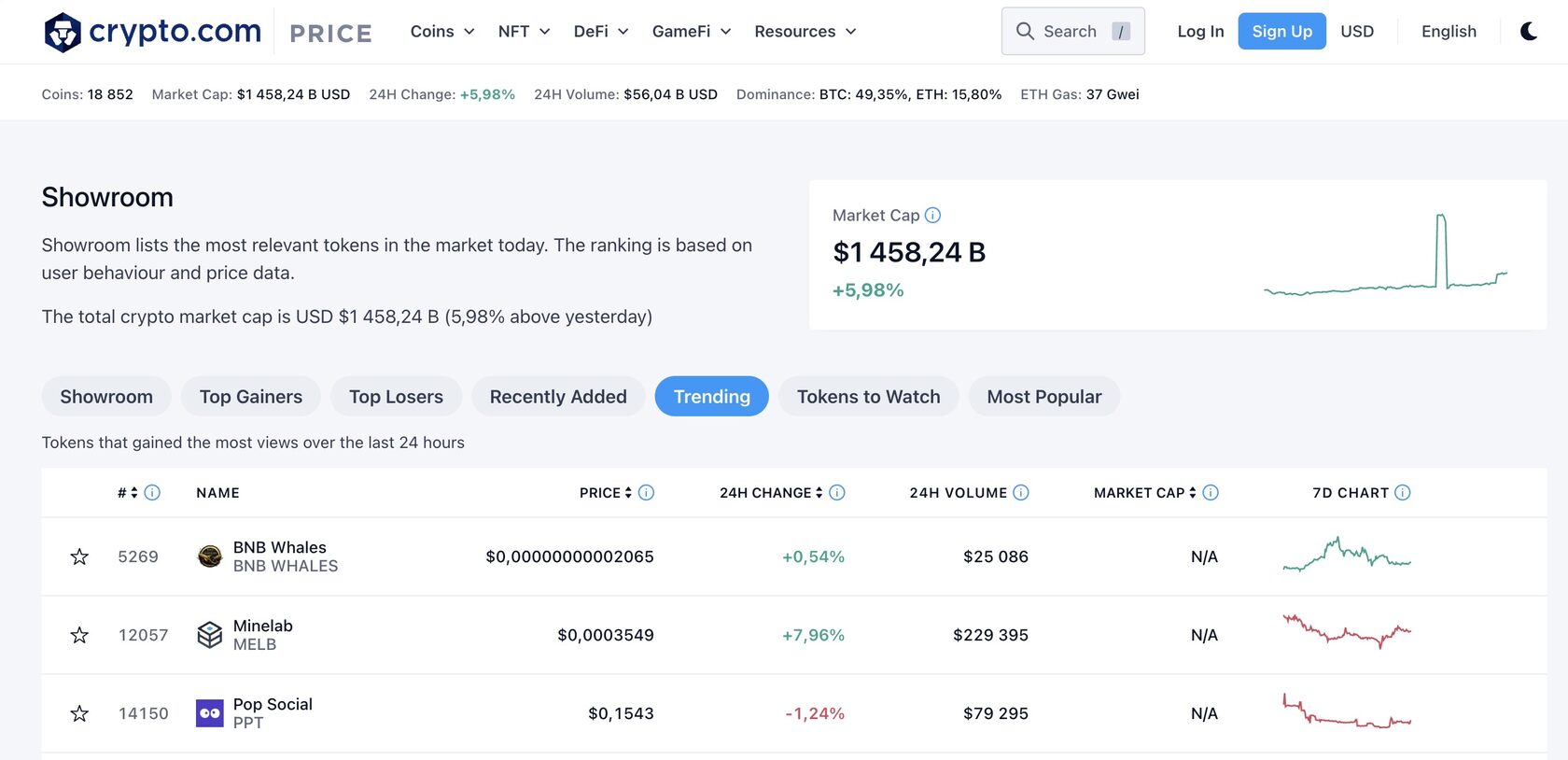Image resolution: width=1568 pixels, height=760 pixels.
Task: Click the Coins: 18 852 stat
Action: [88, 94]
